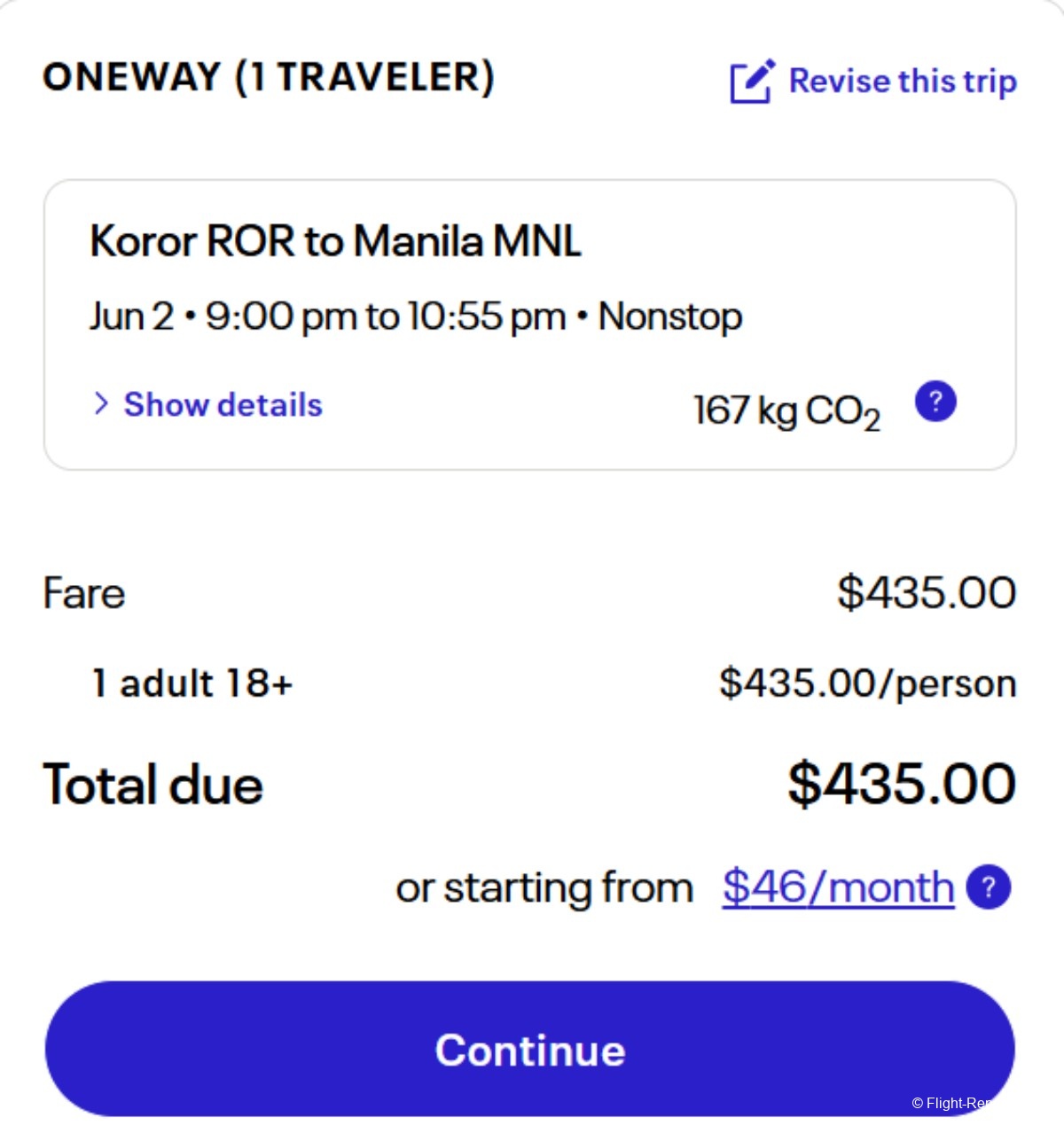This screenshot has height=1133, width=1064.
Task: Select the $435.00 amount in the Fare row
Action: coord(927,592)
